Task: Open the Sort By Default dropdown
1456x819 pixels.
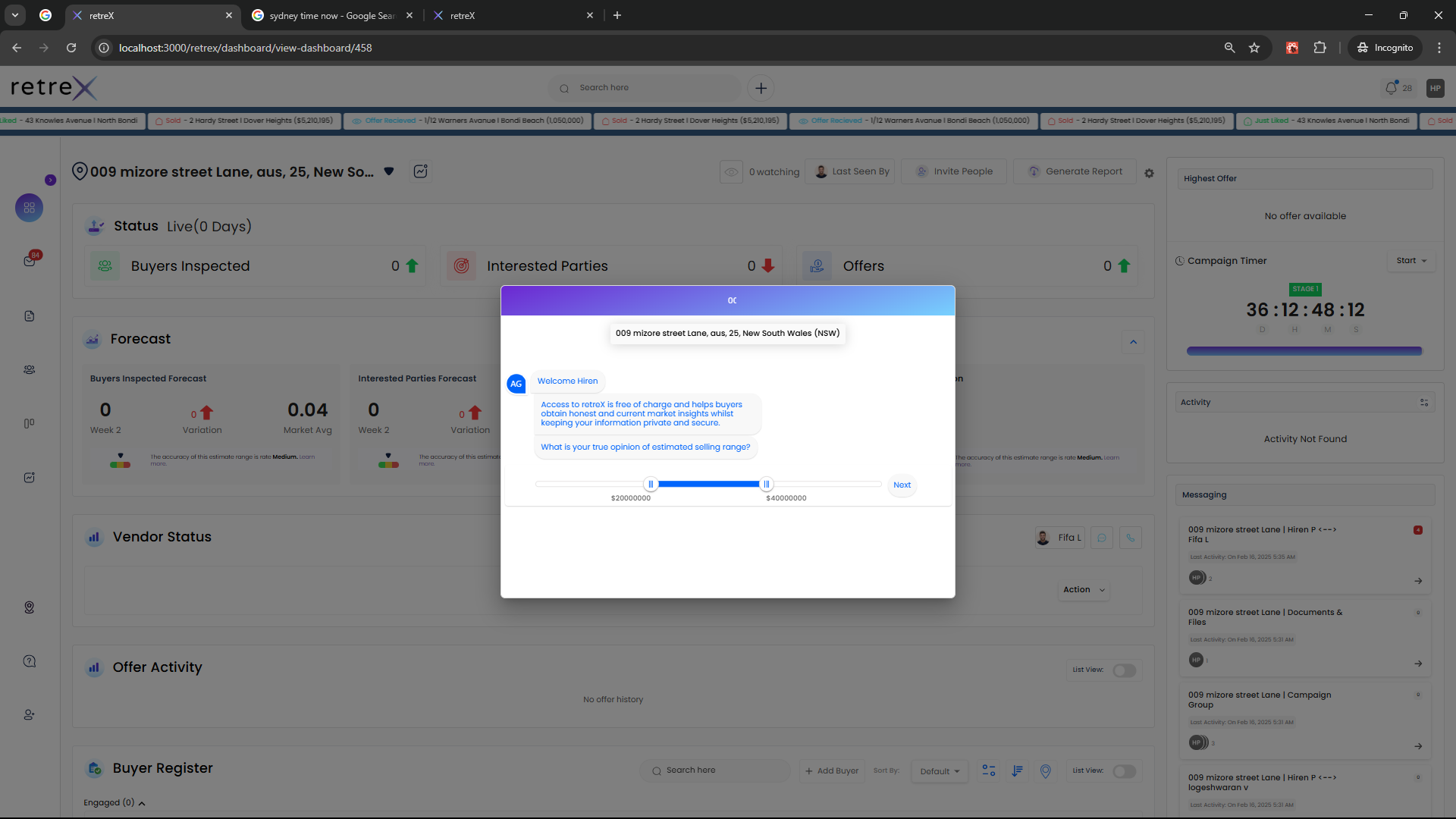Action: pos(940,771)
